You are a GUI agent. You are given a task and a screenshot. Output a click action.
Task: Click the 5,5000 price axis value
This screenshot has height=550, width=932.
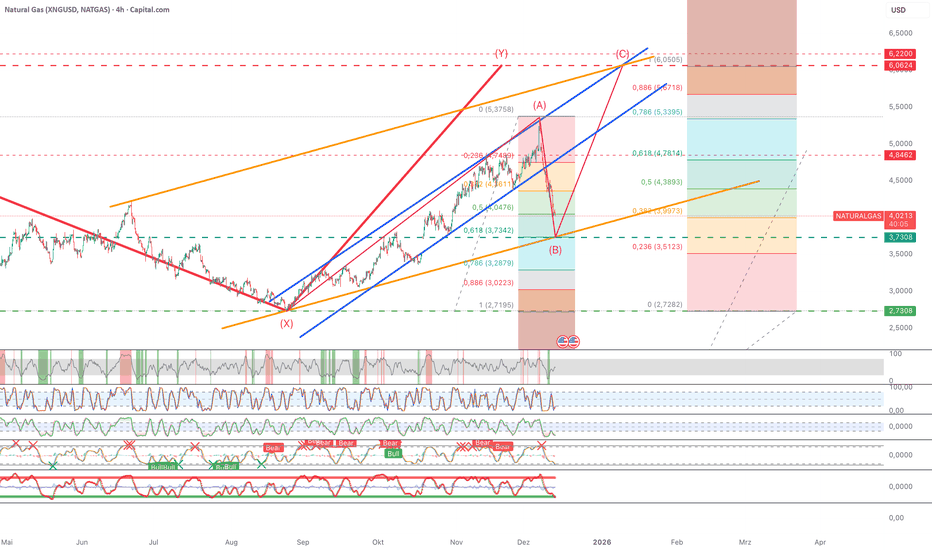tap(900, 107)
